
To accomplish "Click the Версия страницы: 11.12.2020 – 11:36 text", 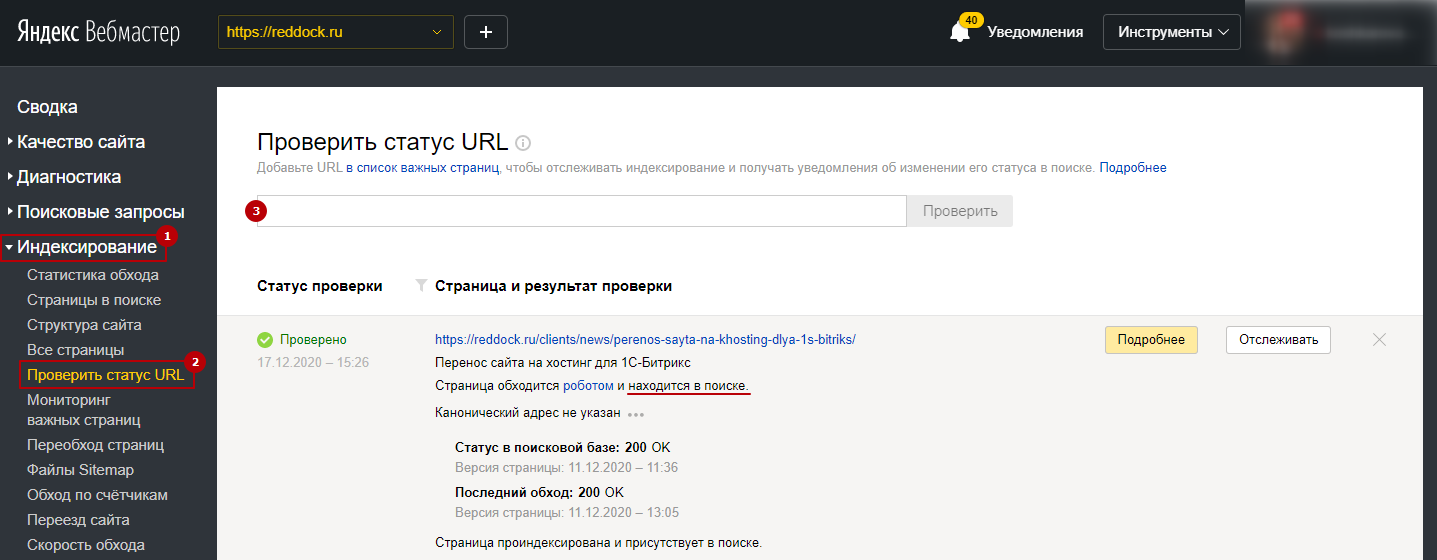I will point(567,468).
